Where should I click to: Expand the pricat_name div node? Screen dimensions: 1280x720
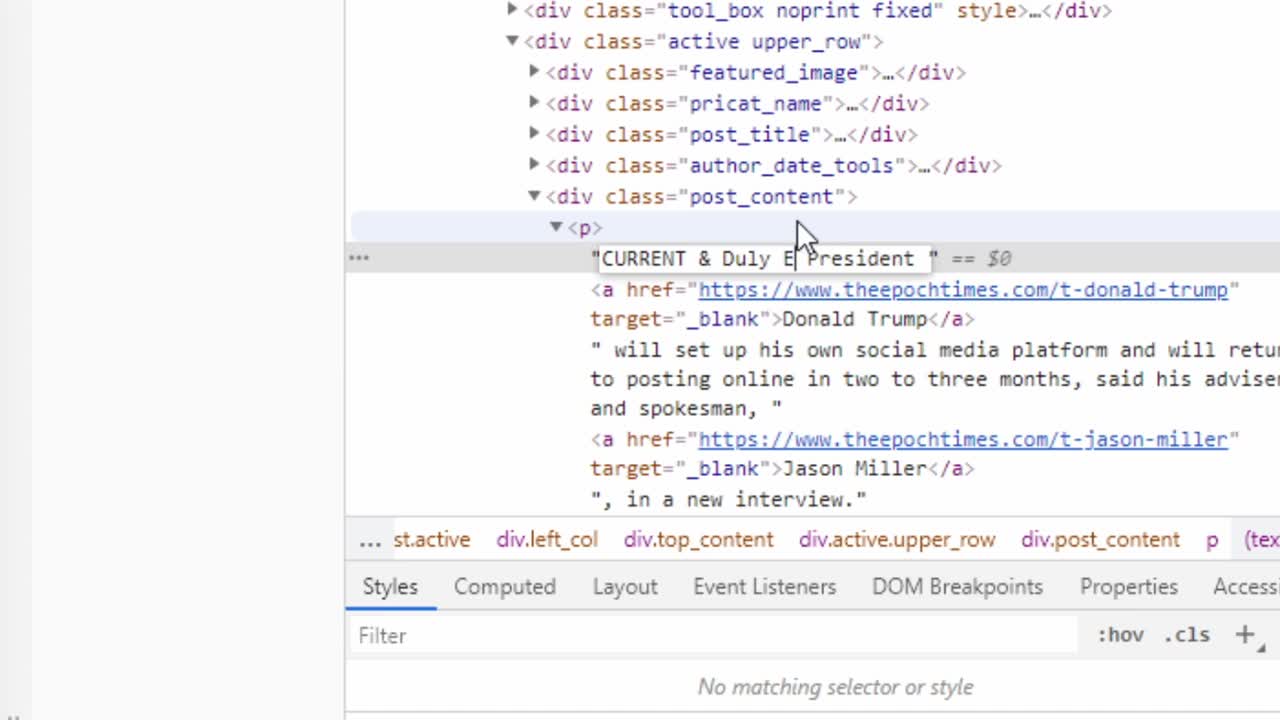(x=534, y=103)
